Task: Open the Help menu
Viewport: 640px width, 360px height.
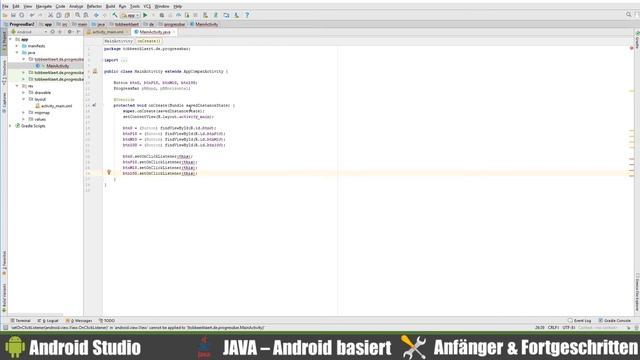Action: 178,7
